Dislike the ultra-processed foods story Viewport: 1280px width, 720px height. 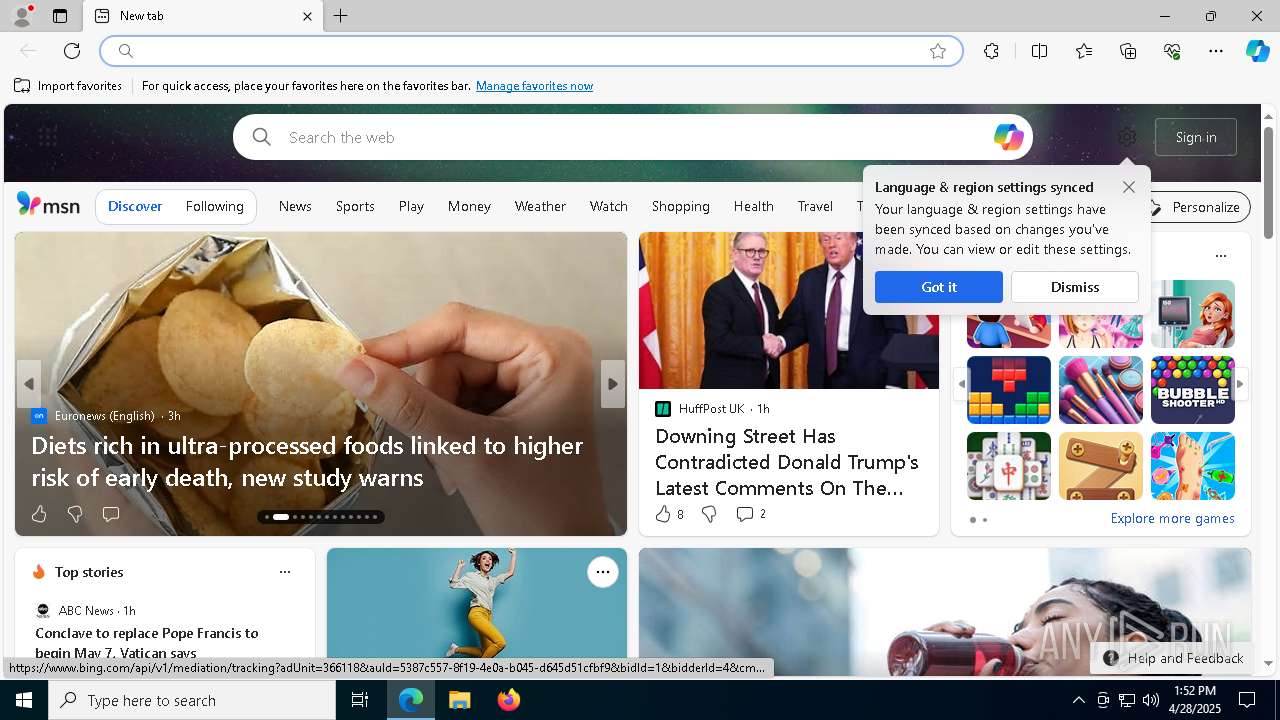75,514
